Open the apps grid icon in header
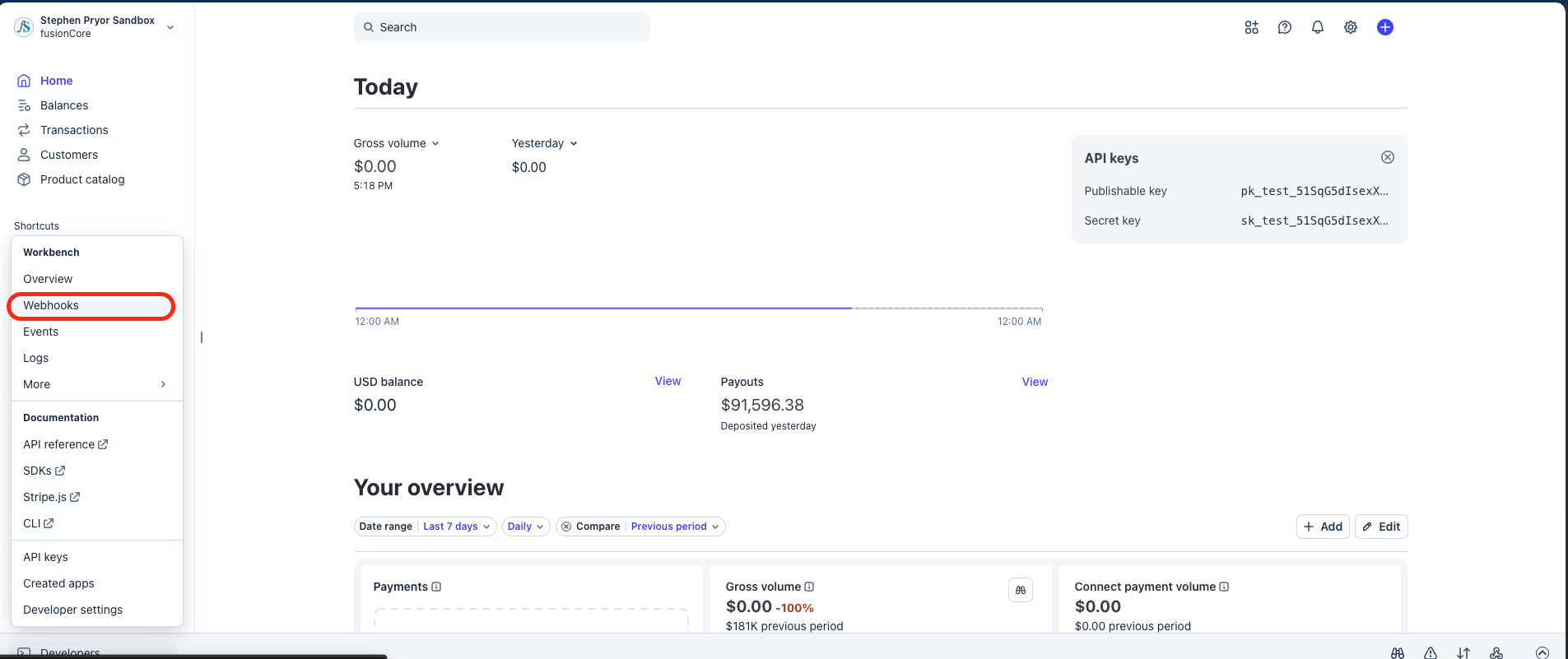Screen dimensions: 1568x659 (1251, 27)
